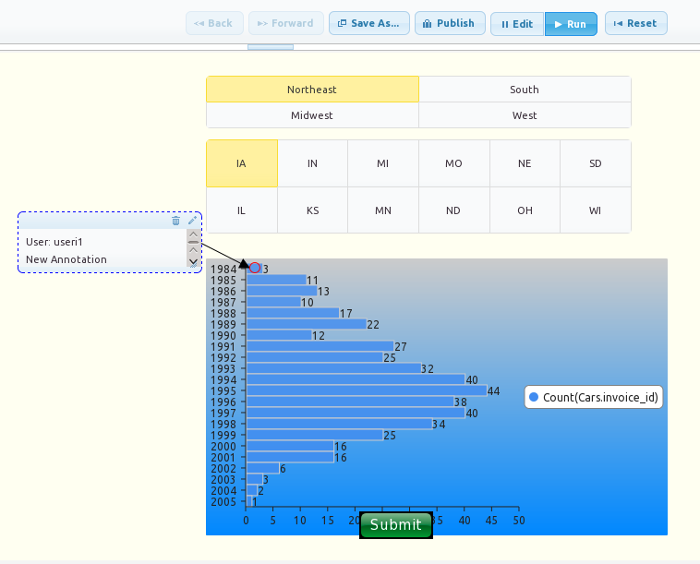Viewport: 700px width, 564px height.
Task: Switch to Edit mode
Action: [x=517, y=24]
